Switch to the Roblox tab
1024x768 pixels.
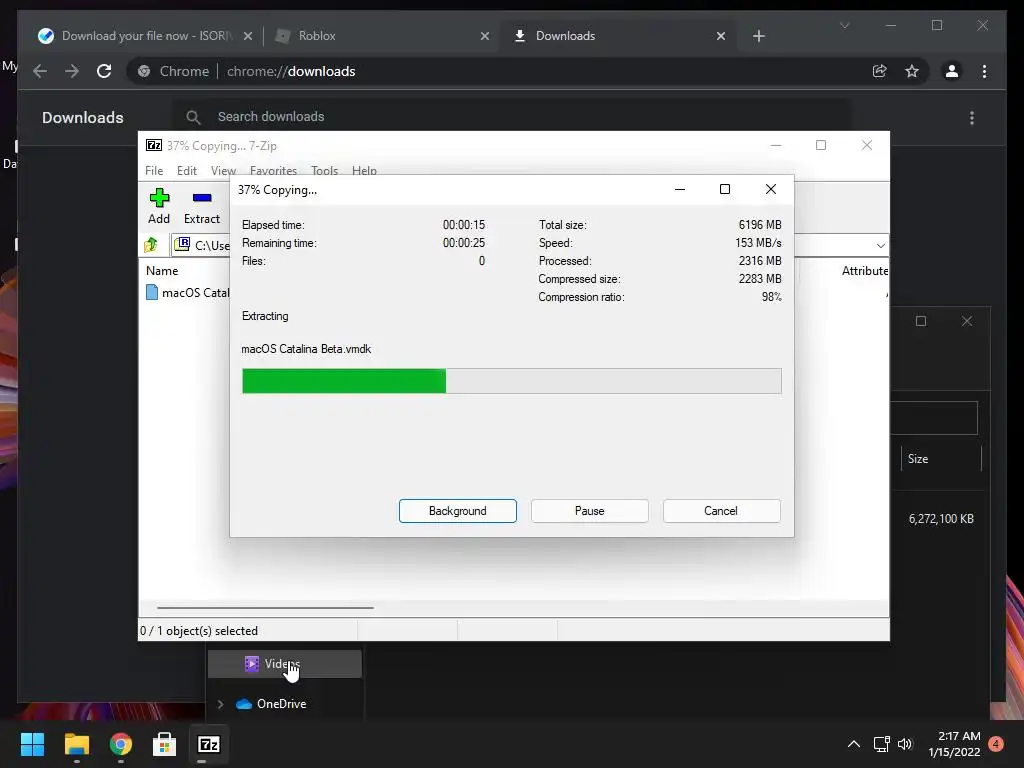click(382, 36)
